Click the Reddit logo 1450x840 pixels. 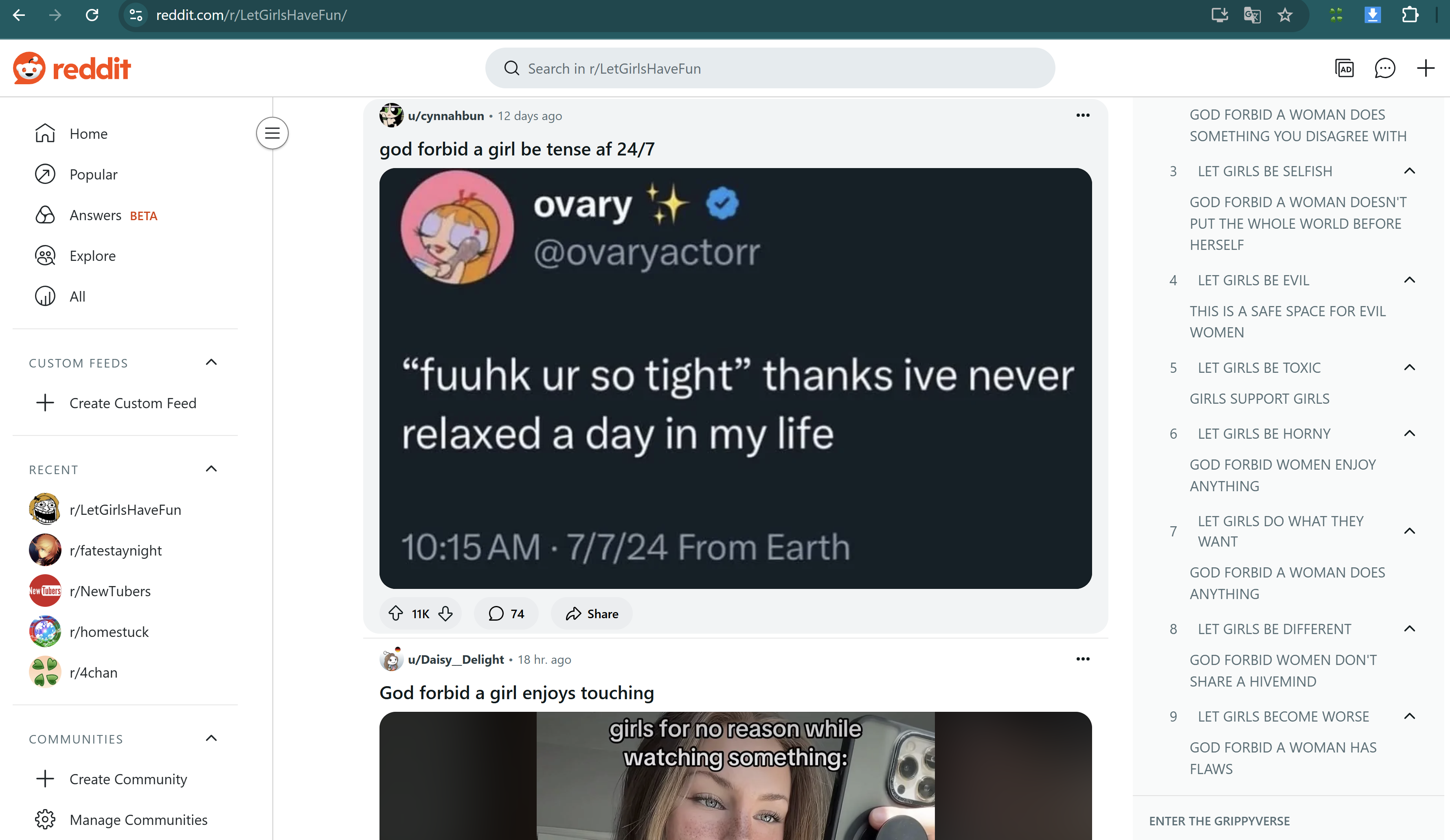pos(72,68)
